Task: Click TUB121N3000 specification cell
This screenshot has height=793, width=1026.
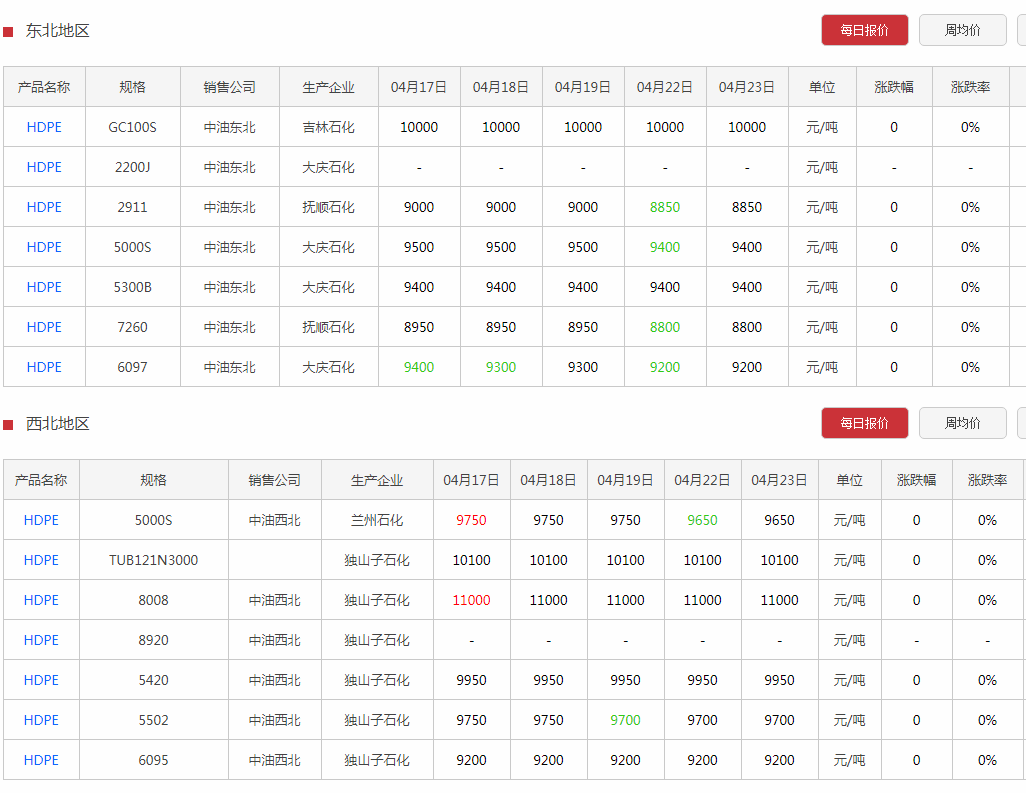Action: [154, 560]
